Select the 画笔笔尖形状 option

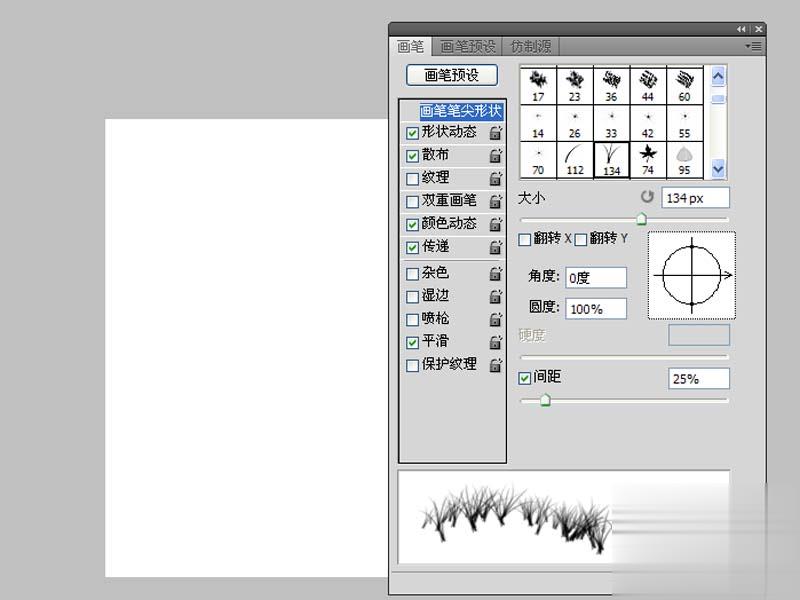coord(460,111)
